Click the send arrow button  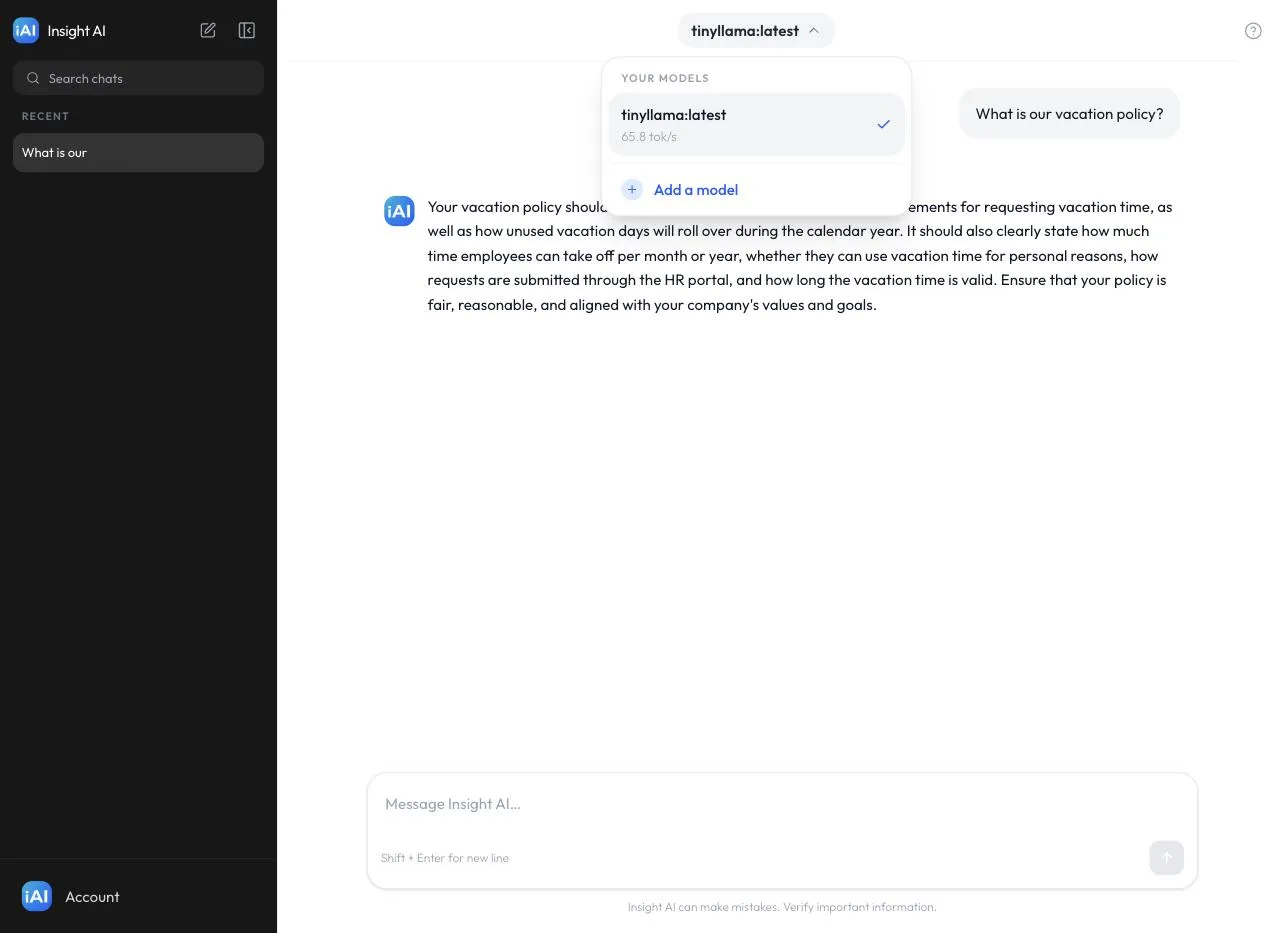1166,857
